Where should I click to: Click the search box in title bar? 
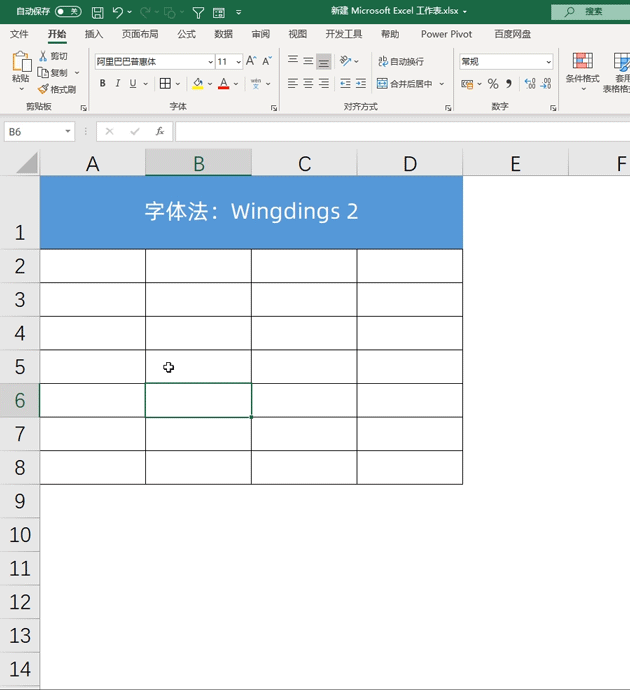(590, 12)
